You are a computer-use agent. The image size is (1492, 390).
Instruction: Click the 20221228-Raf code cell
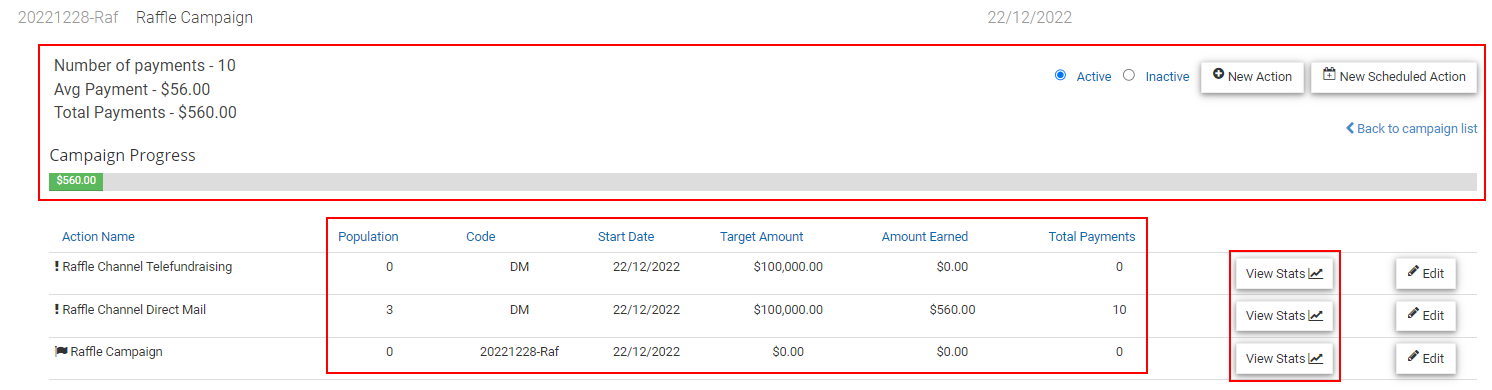pyautogui.click(x=519, y=352)
